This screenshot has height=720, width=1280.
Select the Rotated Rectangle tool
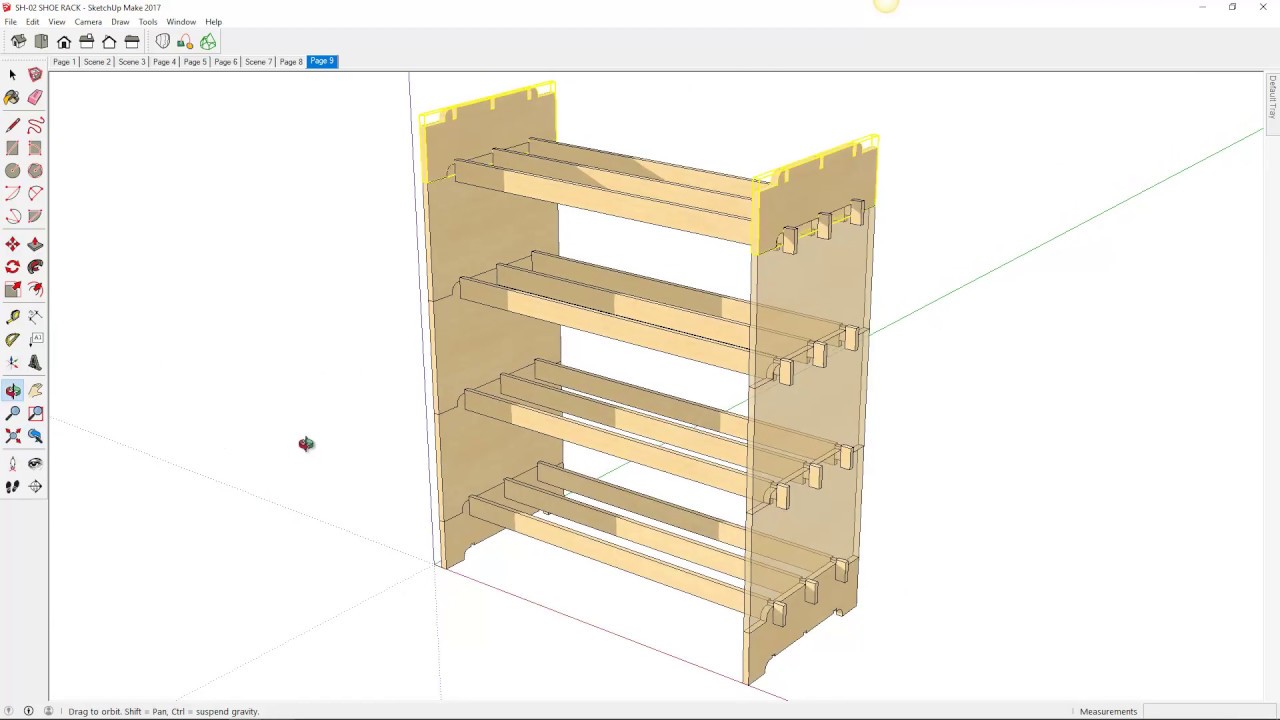pyautogui.click(x=35, y=148)
